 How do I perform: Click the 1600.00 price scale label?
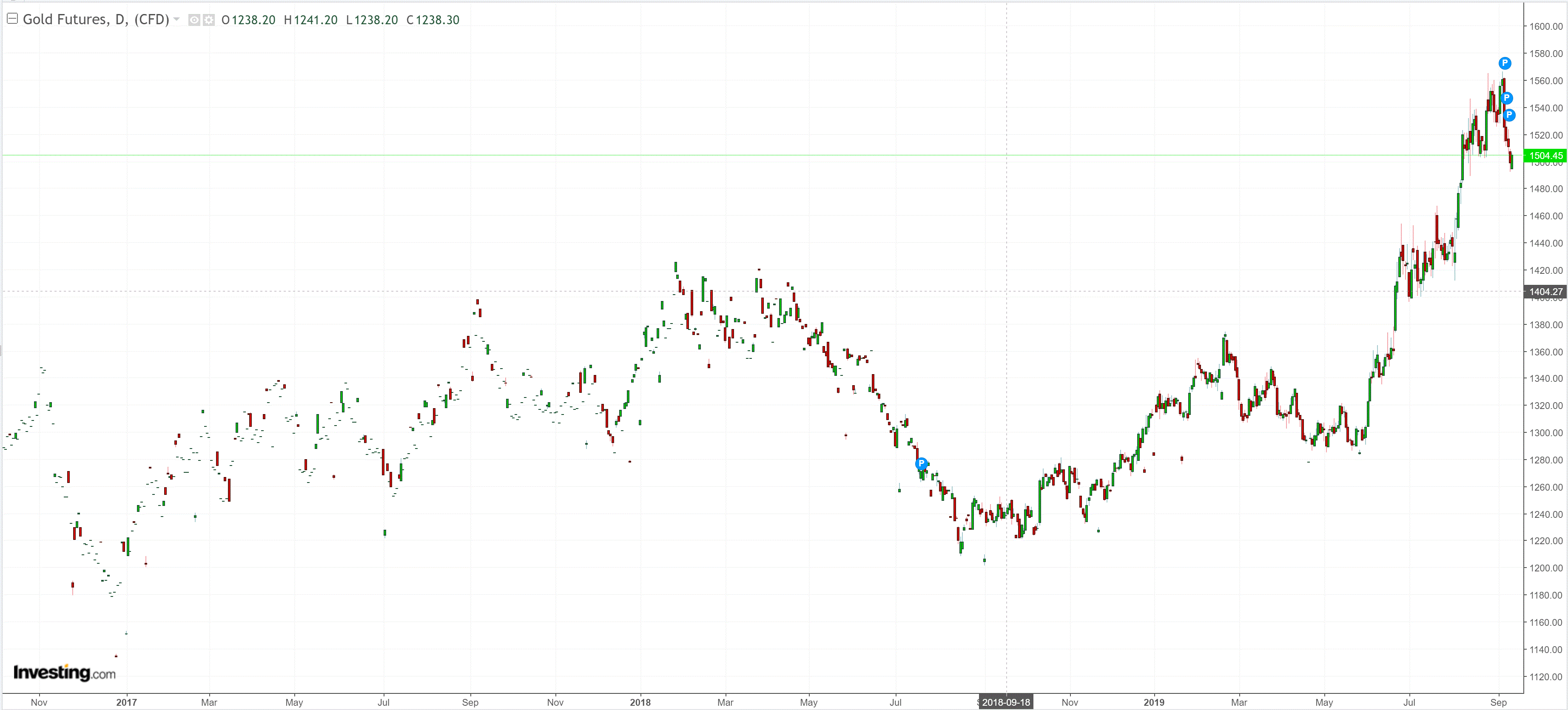1545,27
